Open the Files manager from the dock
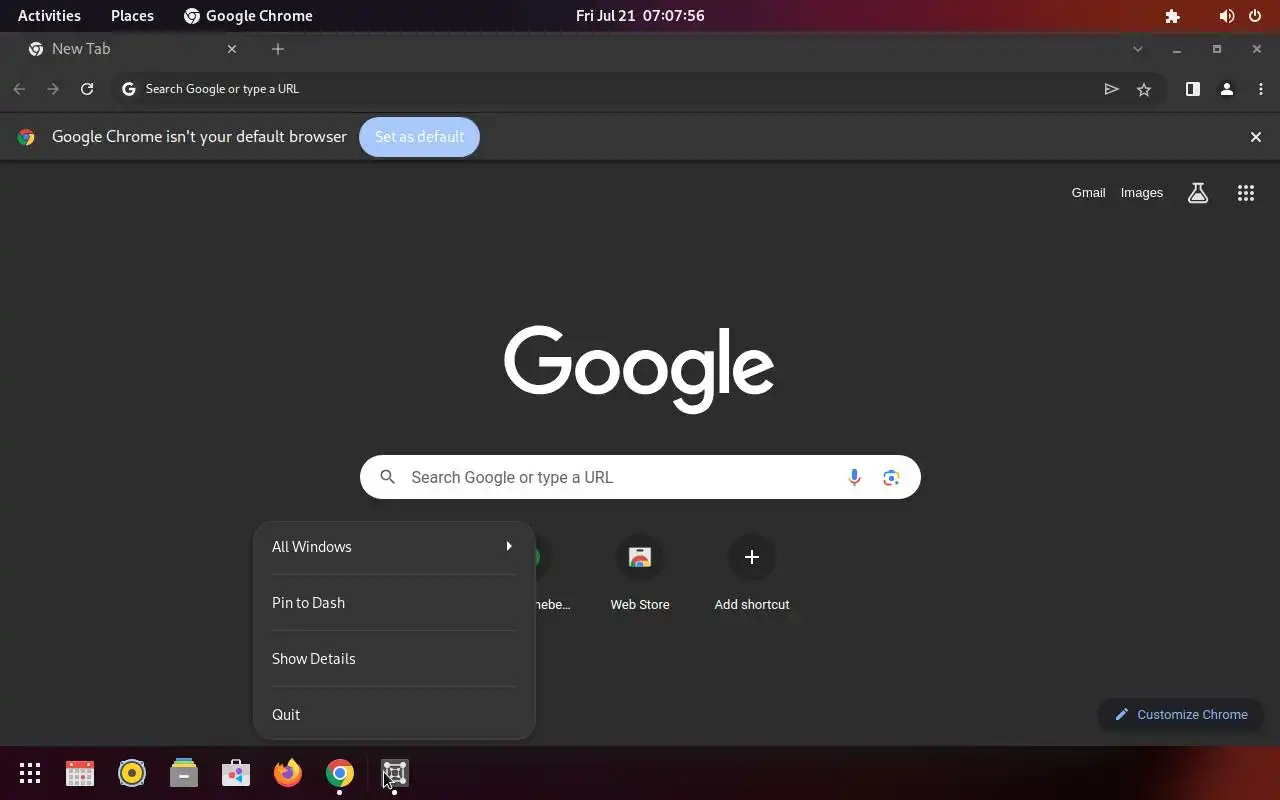The width and height of the screenshot is (1280, 800). point(184,773)
